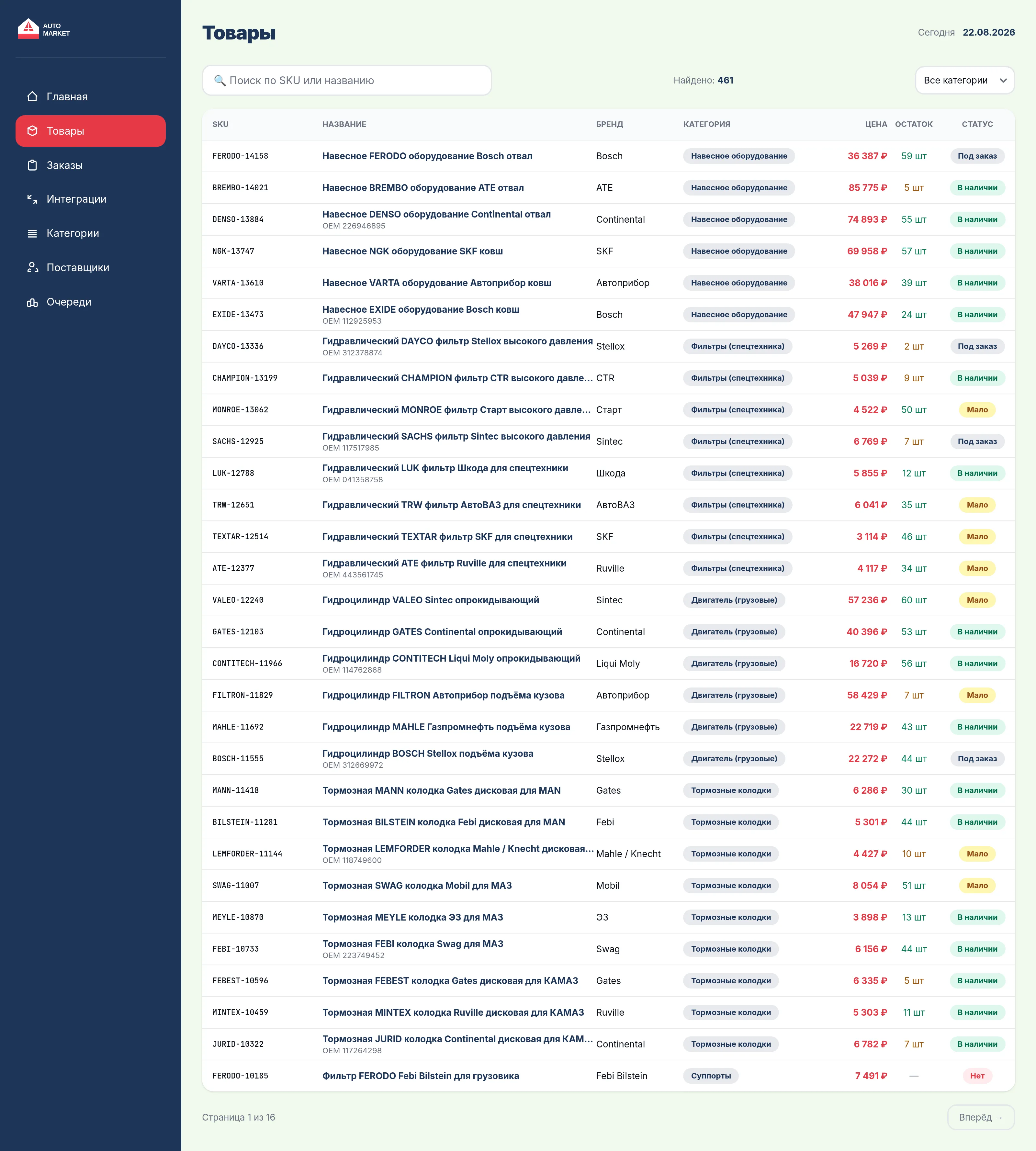The width and height of the screenshot is (1036, 1151).
Task: Open the Поставщики page
Action: click(x=91, y=267)
